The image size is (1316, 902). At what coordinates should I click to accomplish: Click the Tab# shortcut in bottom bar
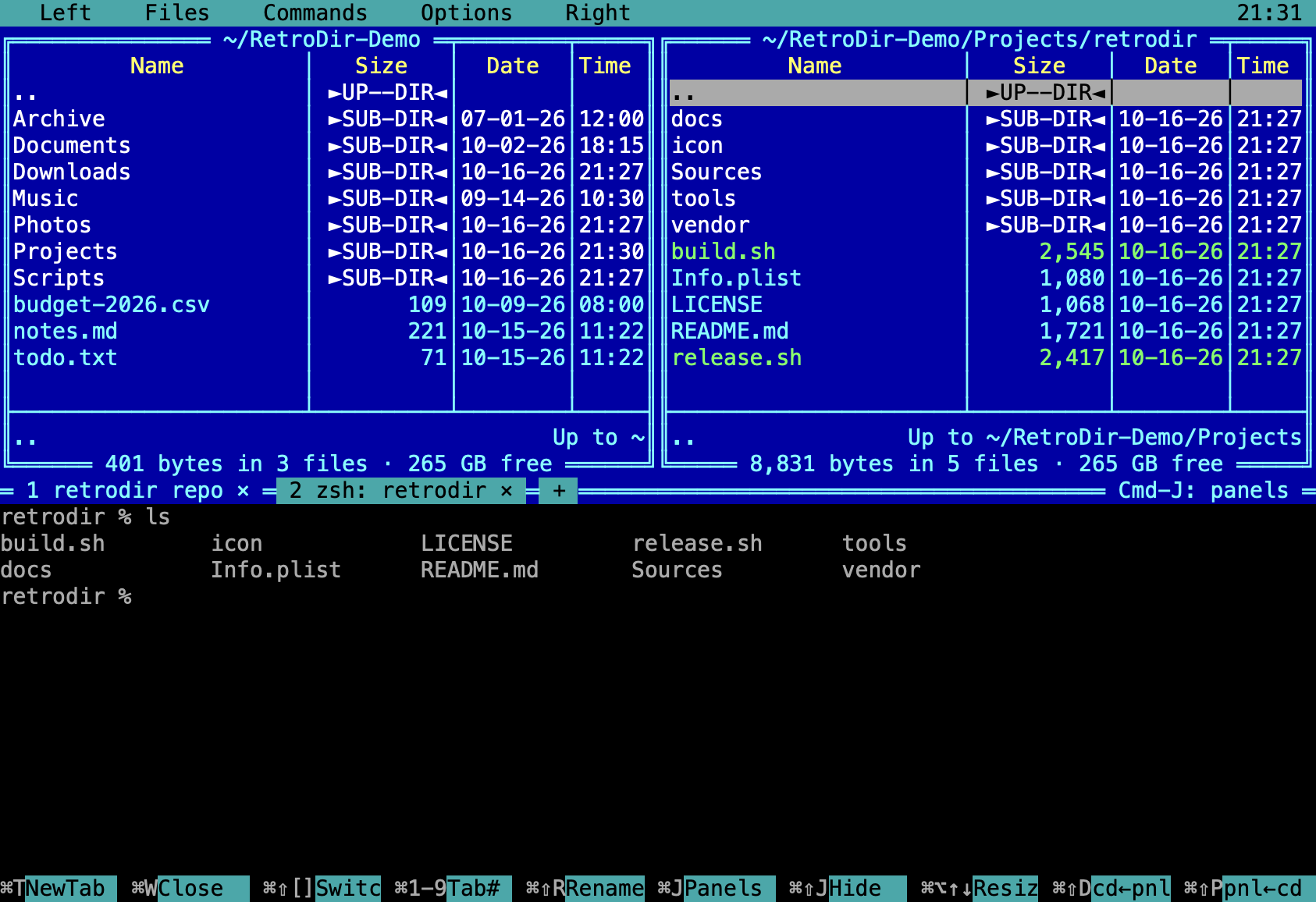click(453, 888)
